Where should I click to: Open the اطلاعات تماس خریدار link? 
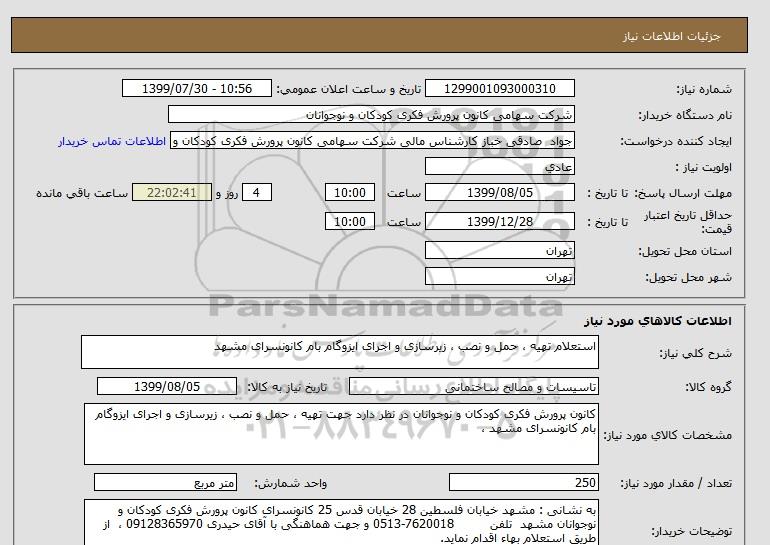tap(112, 141)
